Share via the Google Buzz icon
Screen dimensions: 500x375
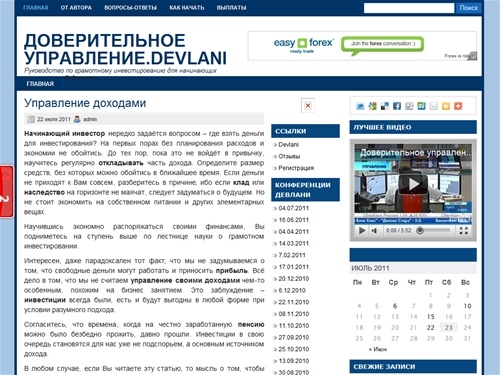(372, 106)
